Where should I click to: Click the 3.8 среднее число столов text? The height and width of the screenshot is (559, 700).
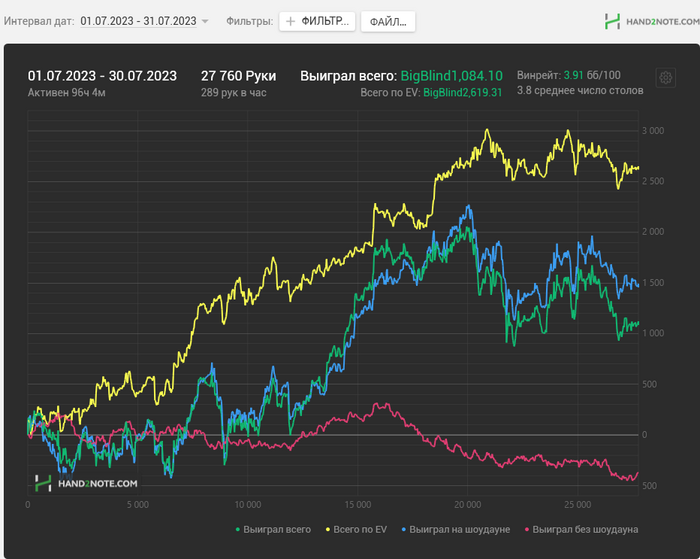pyautogui.click(x=580, y=90)
